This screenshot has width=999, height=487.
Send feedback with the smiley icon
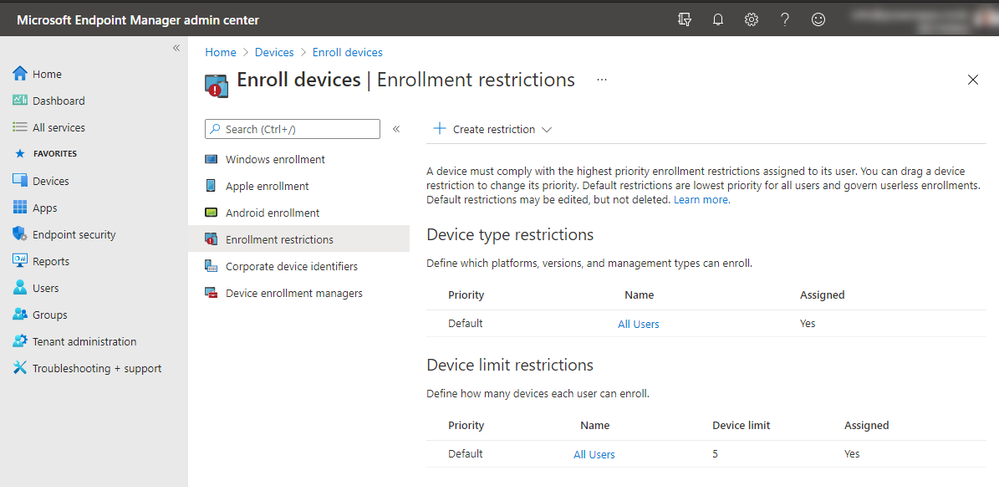(819, 20)
